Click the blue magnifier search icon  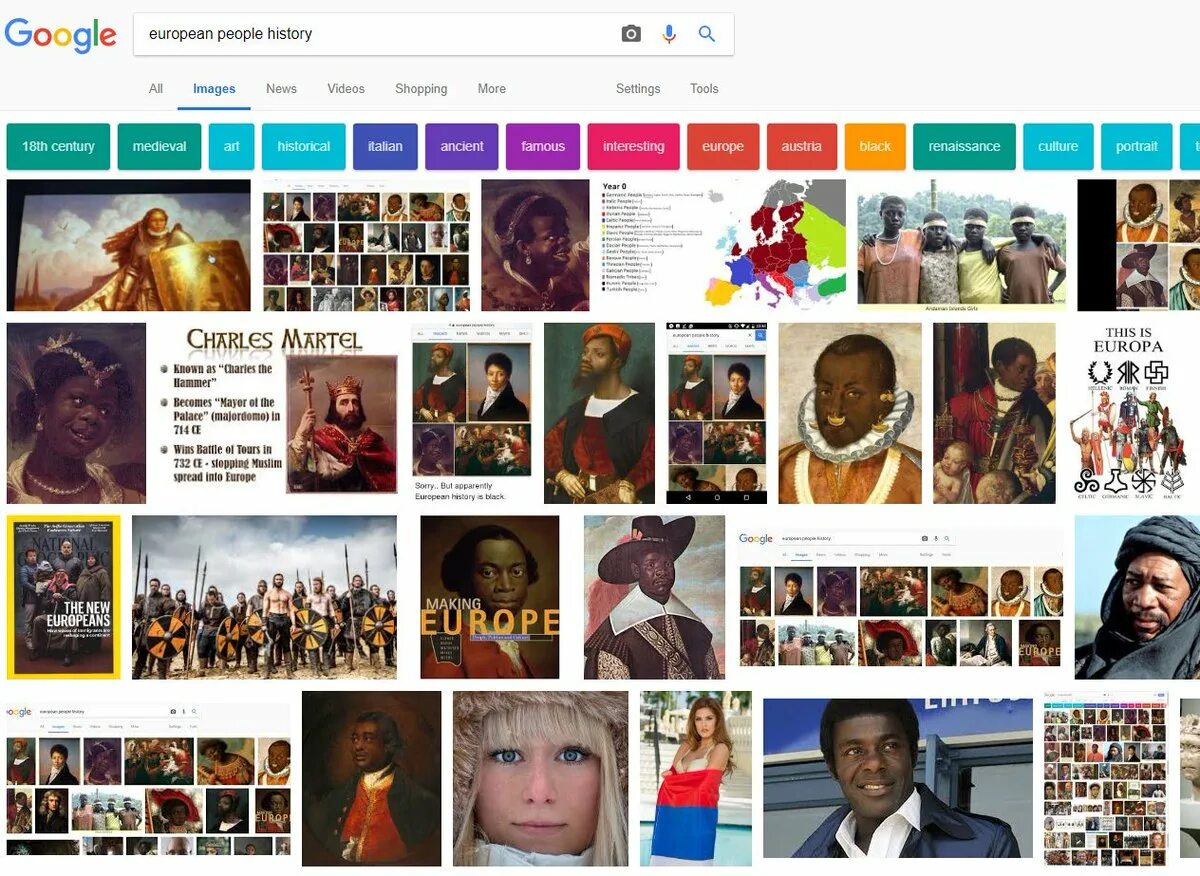(707, 34)
